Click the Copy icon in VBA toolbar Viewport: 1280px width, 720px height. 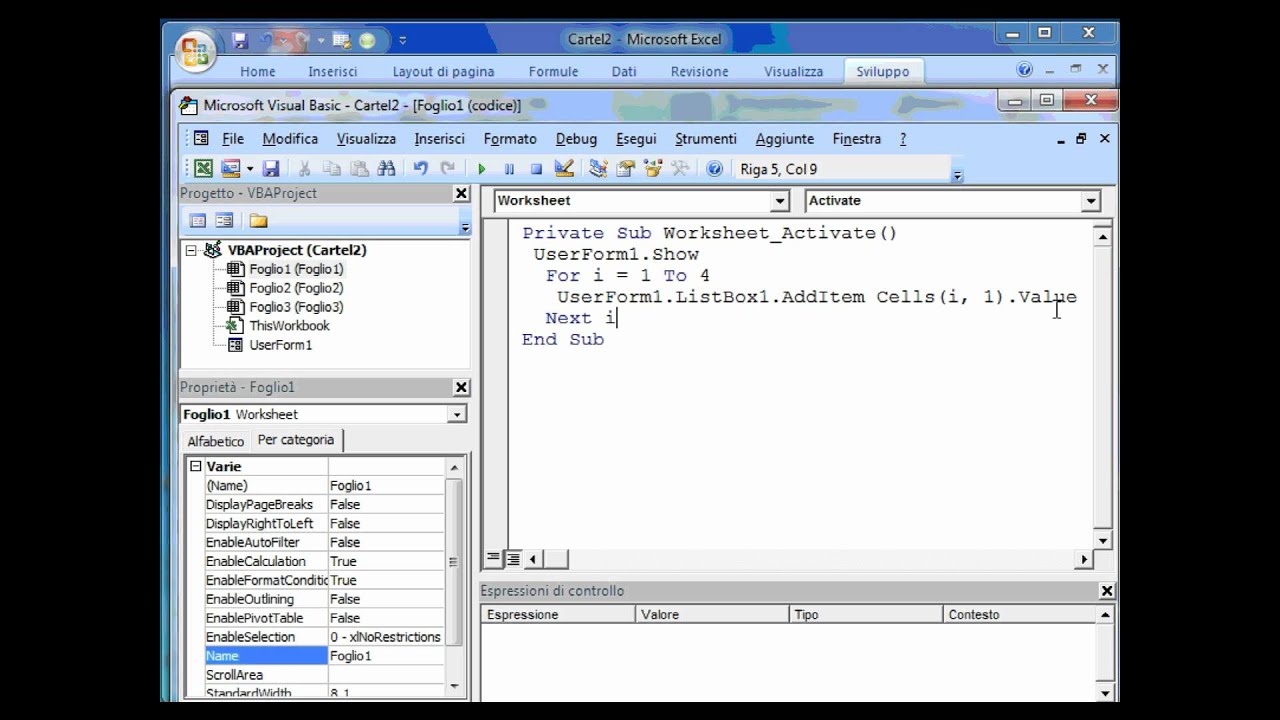click(x=332, y=169)
